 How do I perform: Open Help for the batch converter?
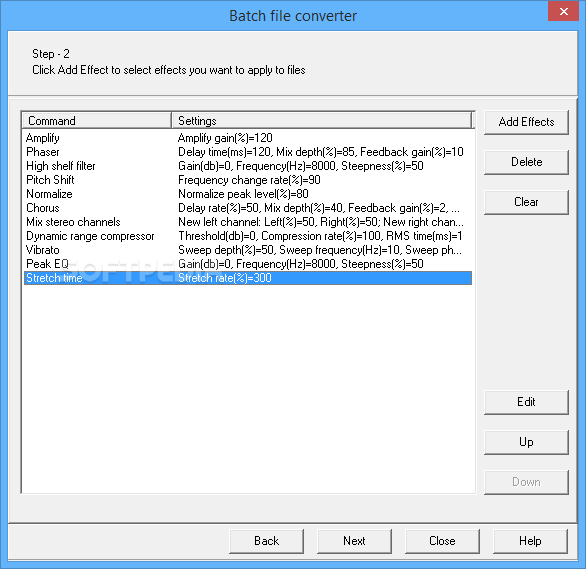(x=530, y=541)
